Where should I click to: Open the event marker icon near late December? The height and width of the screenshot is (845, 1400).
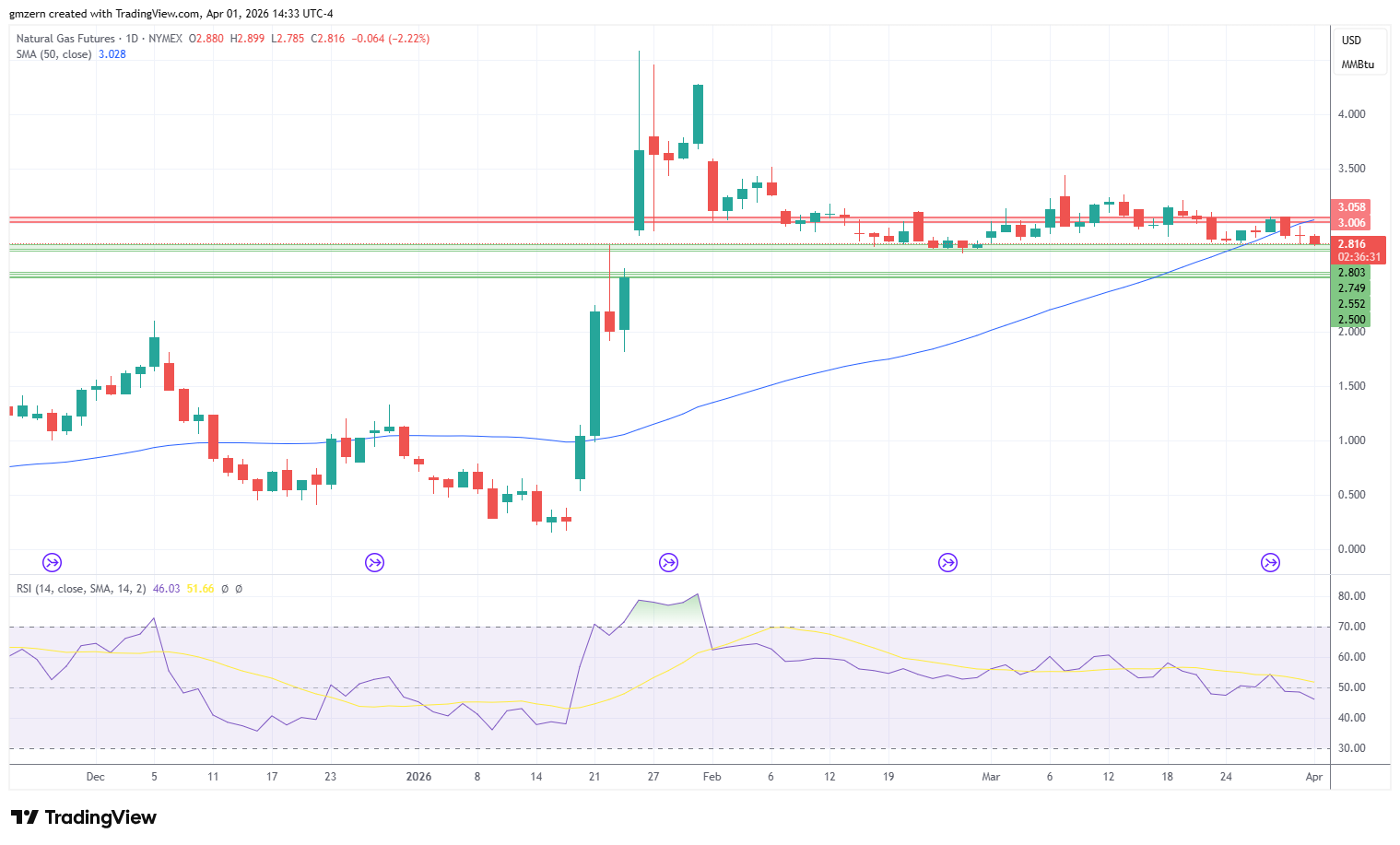coord(374,562)
